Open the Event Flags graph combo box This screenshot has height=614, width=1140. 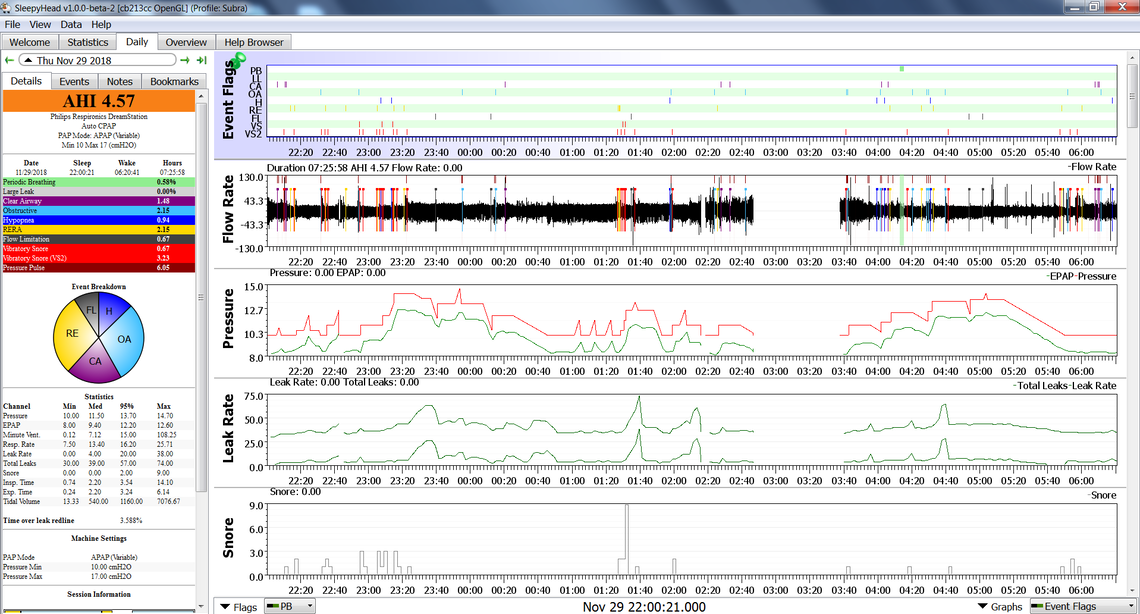[1083, 606]
